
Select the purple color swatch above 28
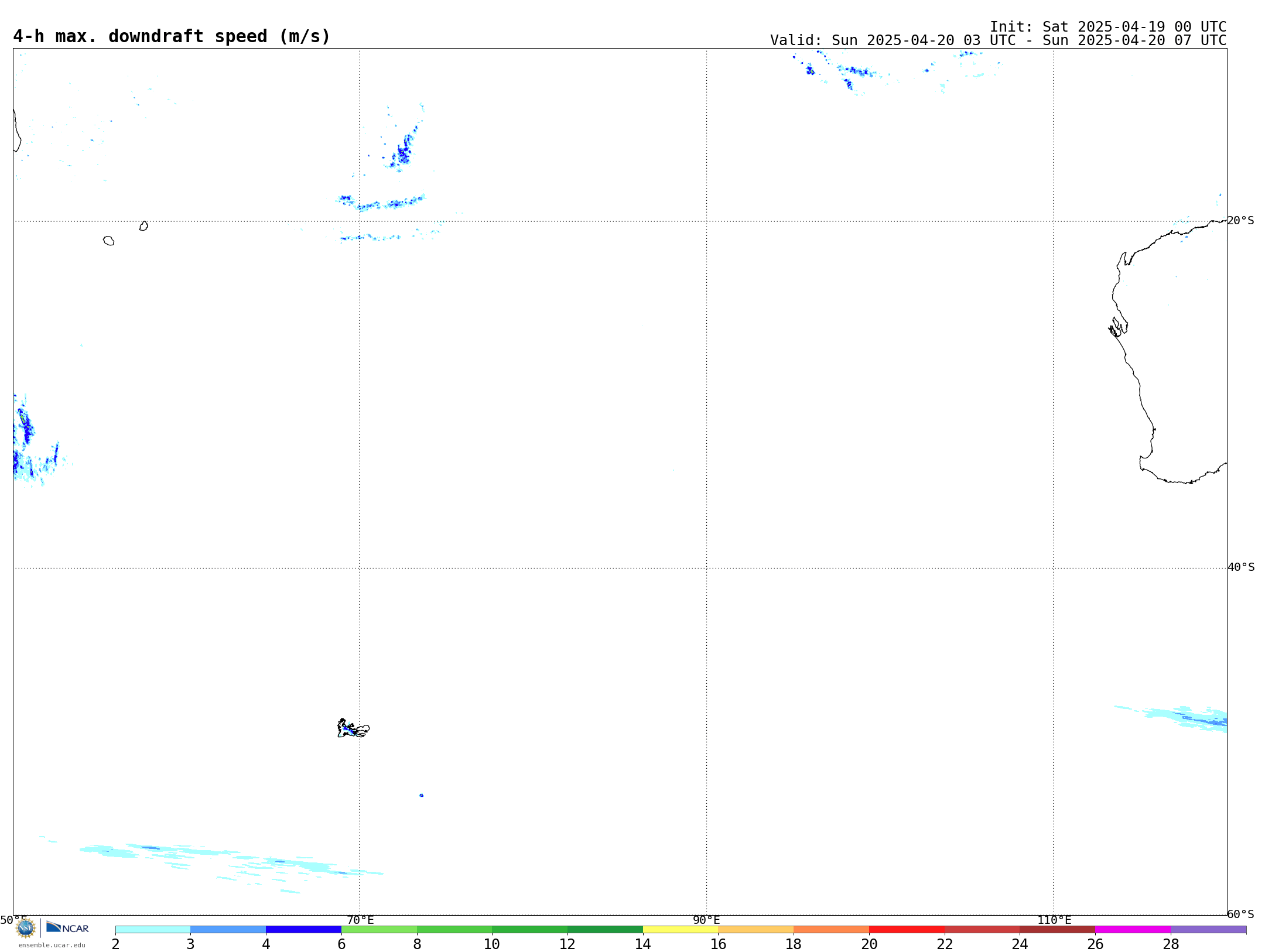1209,929
